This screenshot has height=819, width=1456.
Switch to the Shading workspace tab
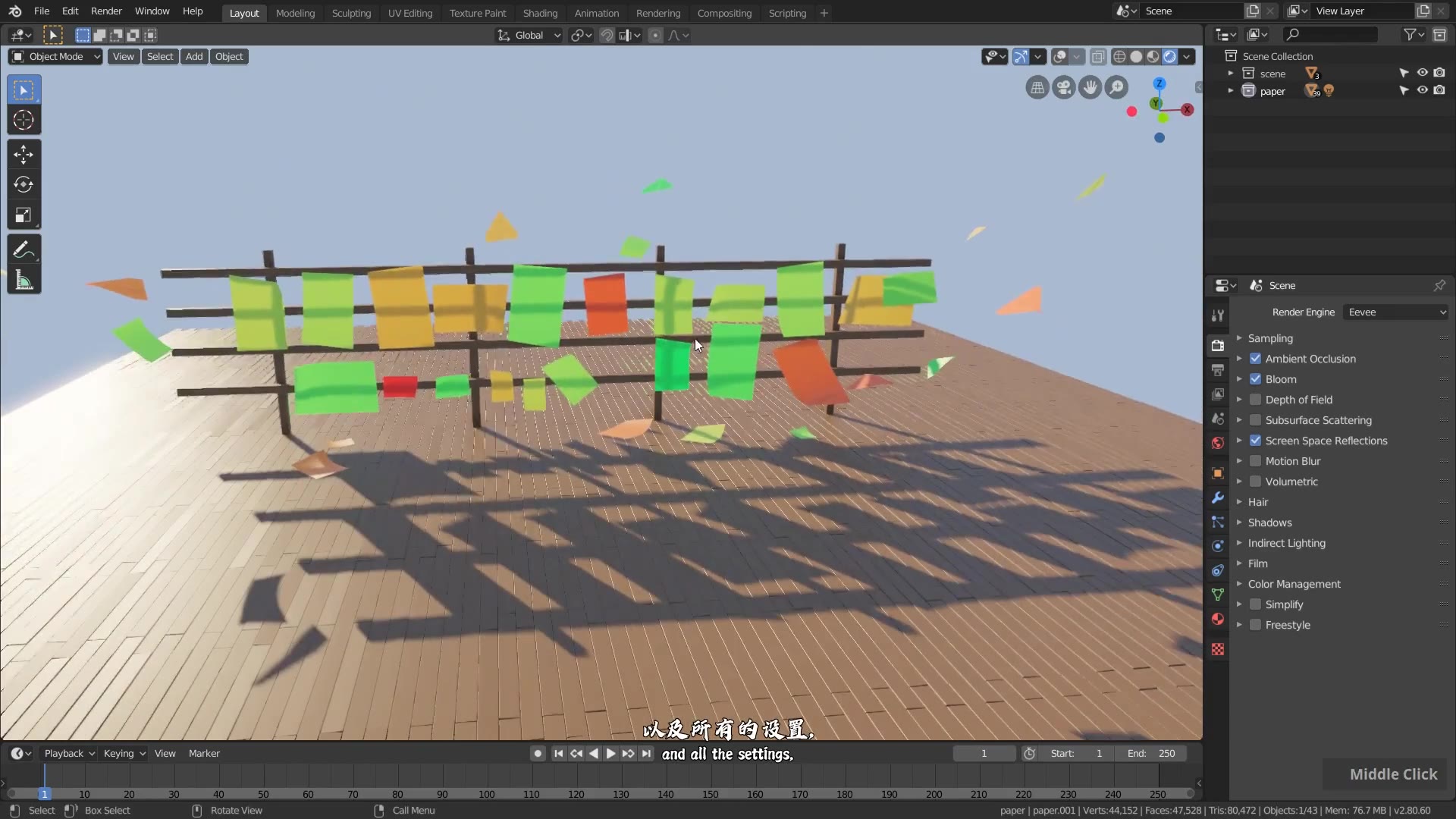[x=539, y=13]
